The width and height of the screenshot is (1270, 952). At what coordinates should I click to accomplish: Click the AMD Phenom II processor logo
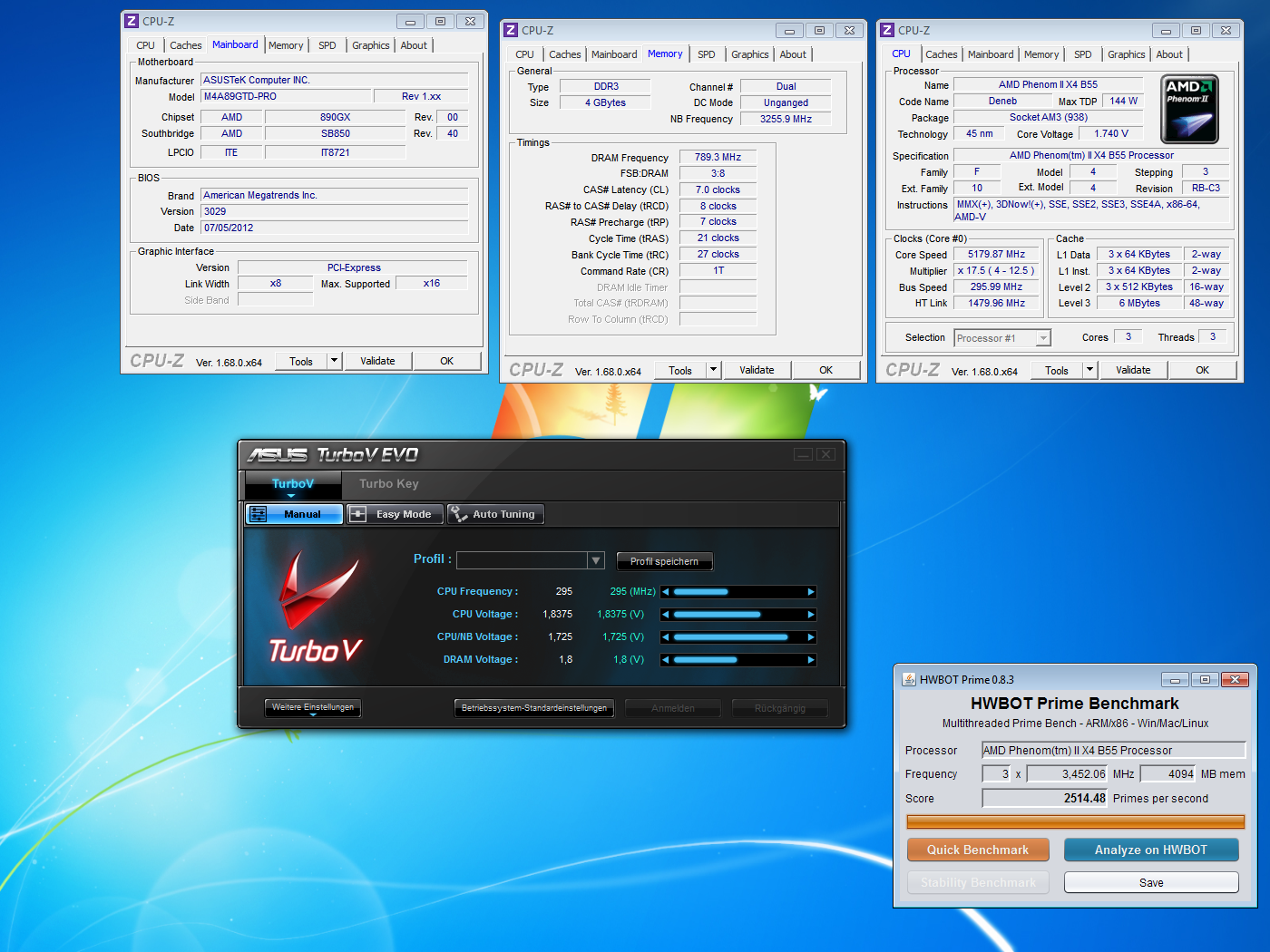coord(1190,109)
